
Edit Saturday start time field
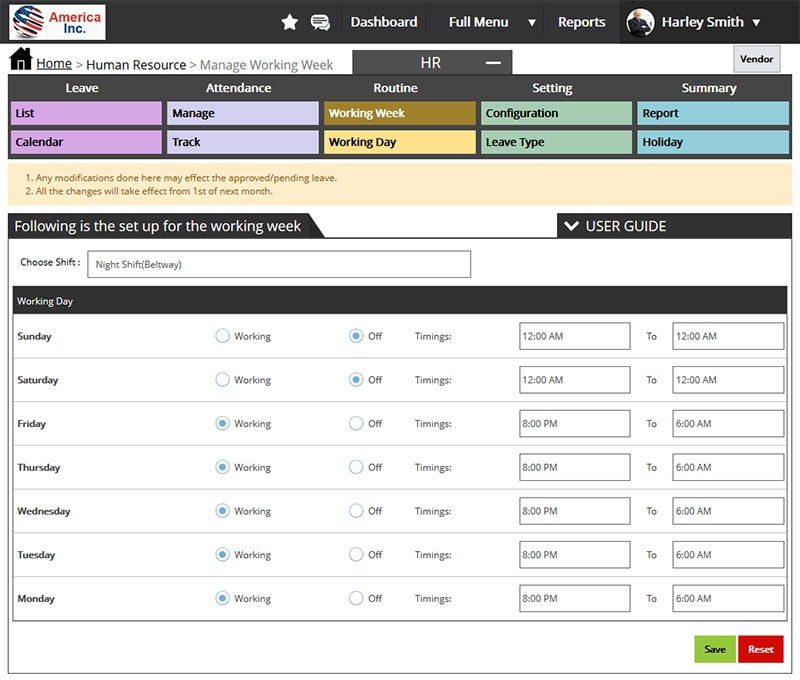click(x=574, y=380)
